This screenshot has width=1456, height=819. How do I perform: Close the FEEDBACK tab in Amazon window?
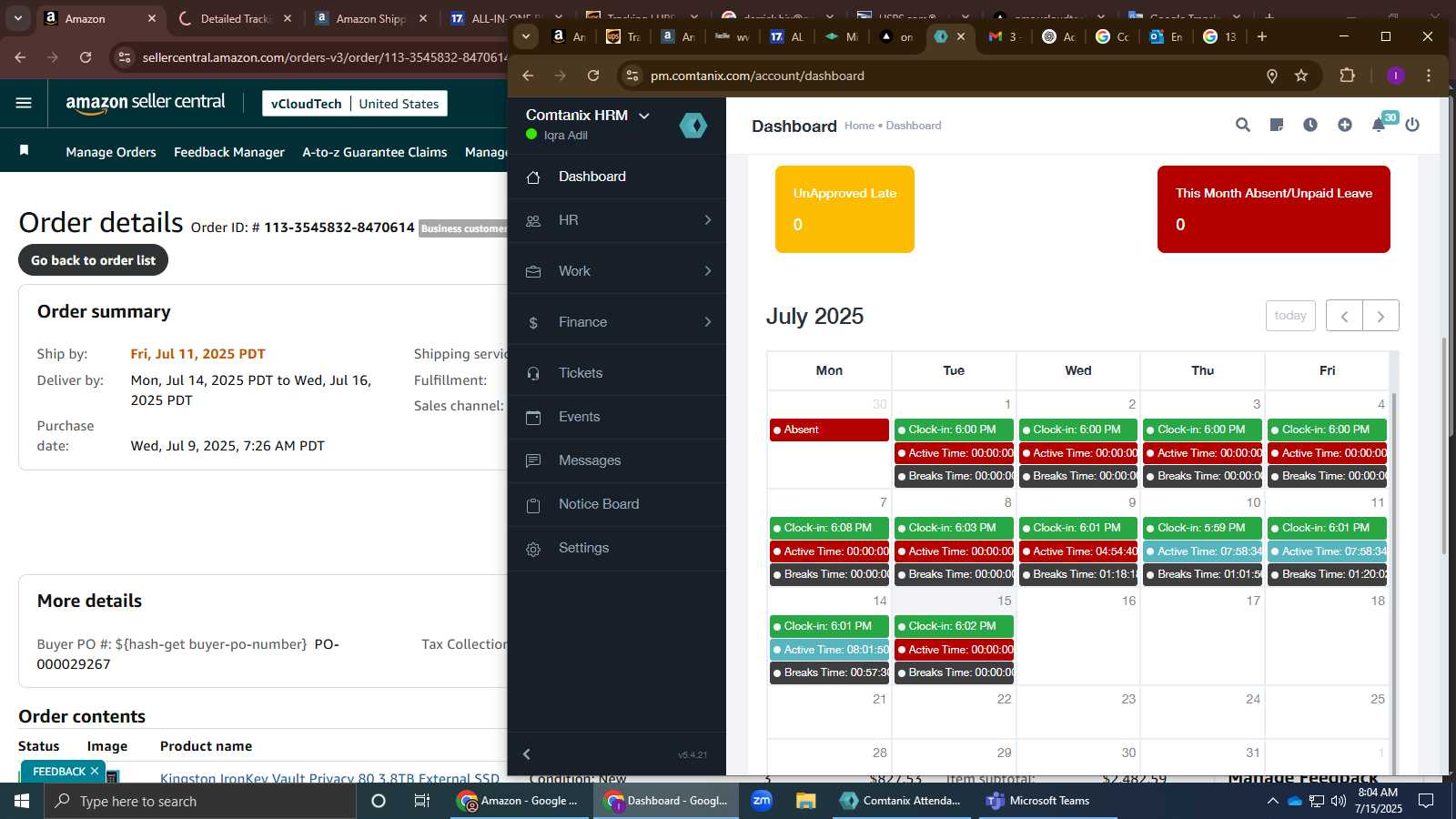[95, 771]
